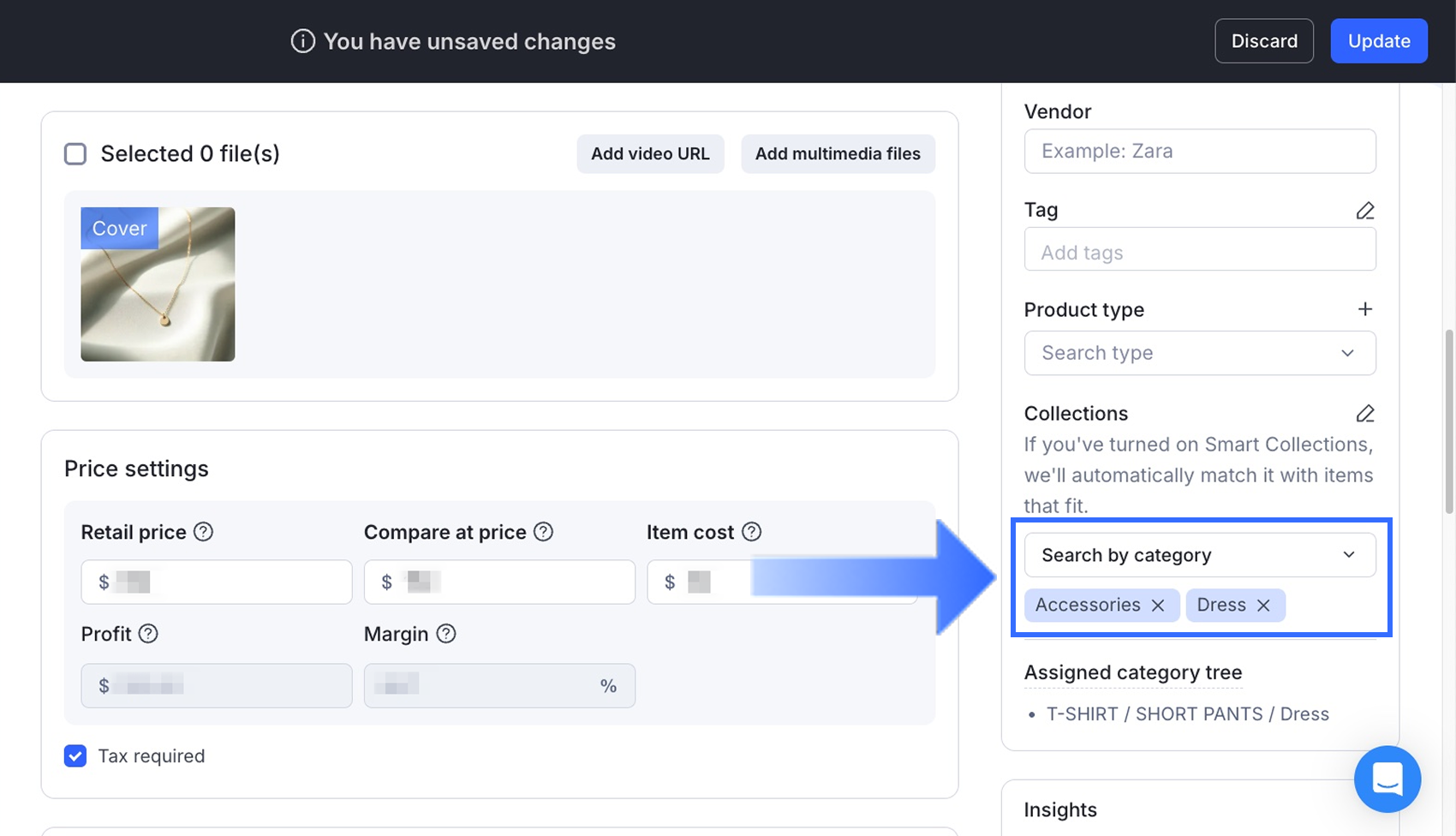Screen dimensions: 1456x836
Task: Expand the Search by category dropdown
Action: pos(1199,555)
